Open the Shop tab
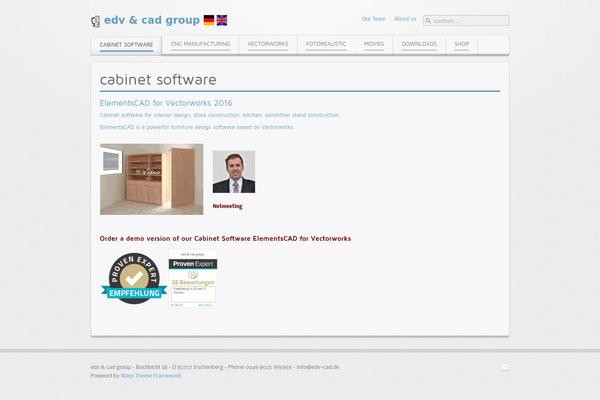Image resolution: width=600 pixels, height=400 pixels. click(x=461, y=44)
